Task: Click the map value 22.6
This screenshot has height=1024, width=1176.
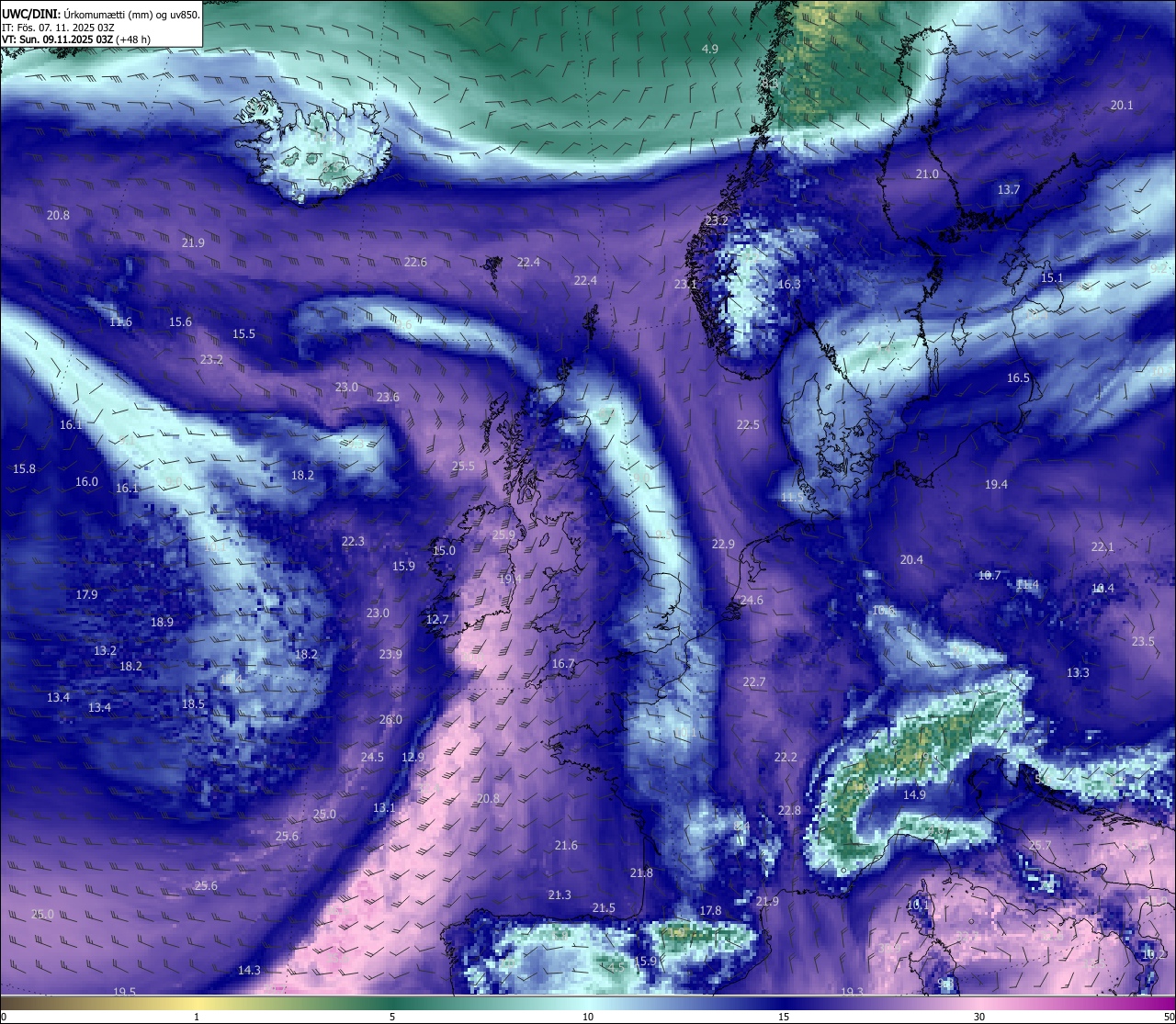Action: (415, 263)
